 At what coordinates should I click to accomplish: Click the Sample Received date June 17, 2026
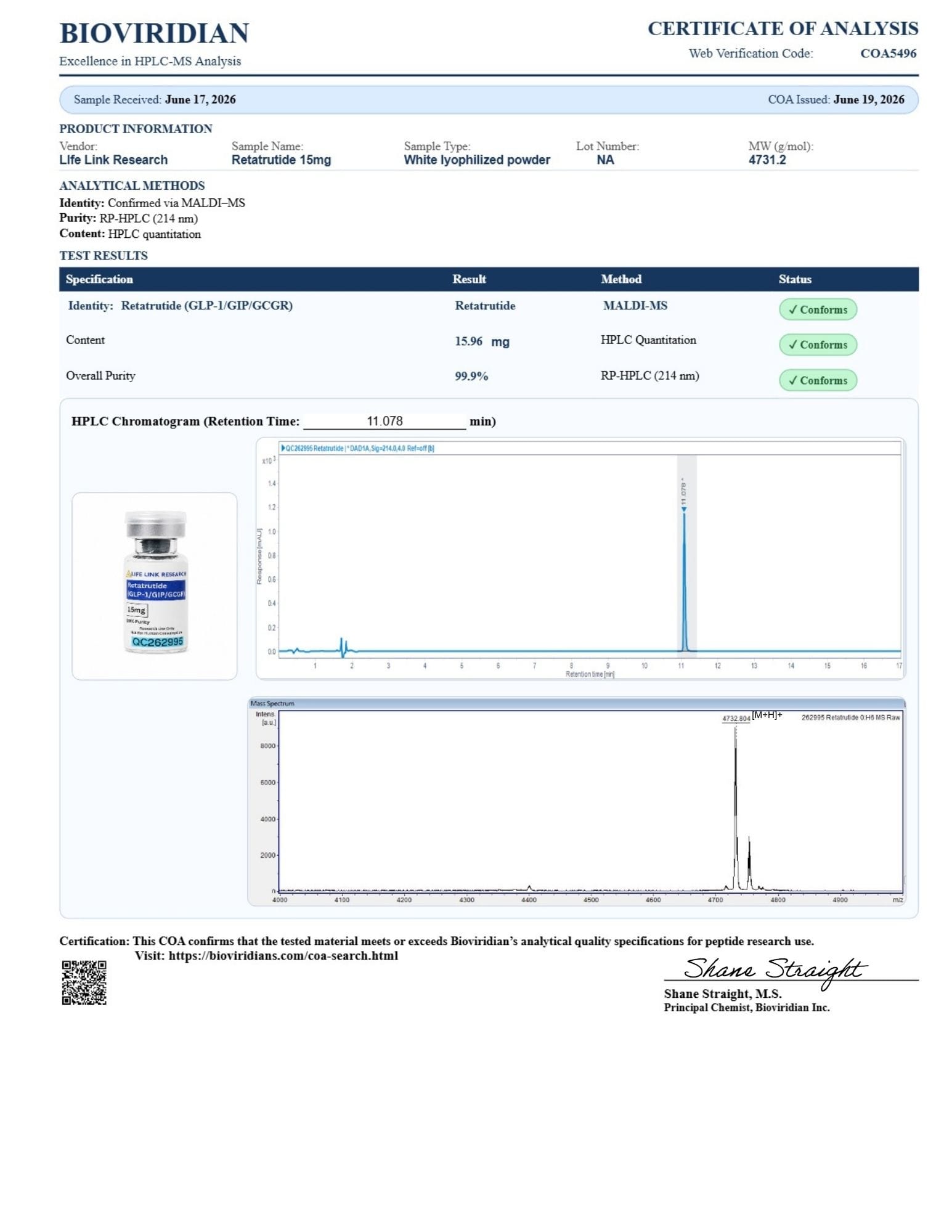tap(200, 100)
